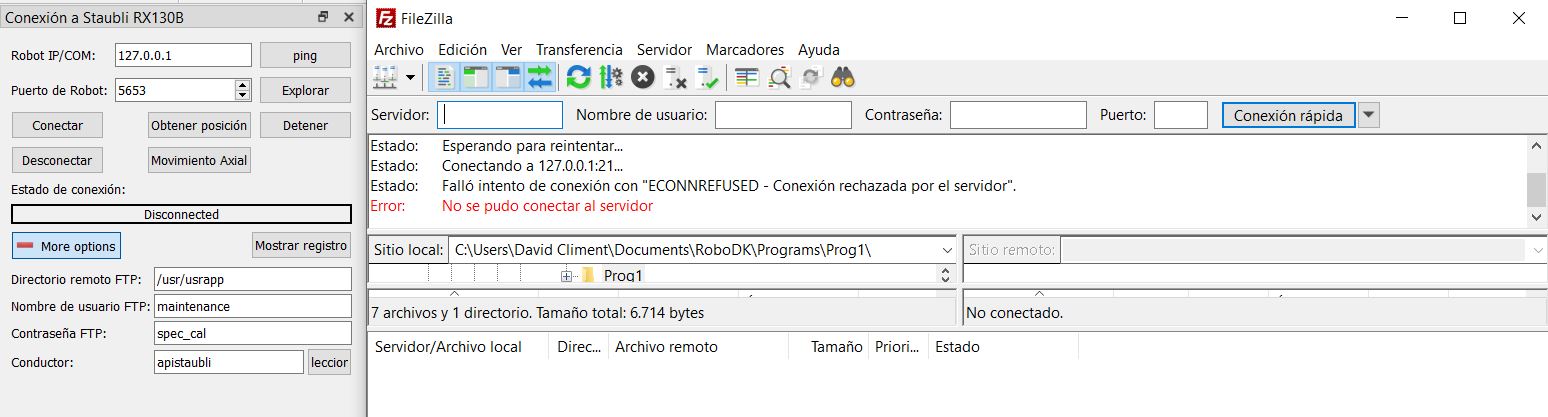Toggle the remote directory tree view
The image size is (1548, 417).
click(508, 77)
